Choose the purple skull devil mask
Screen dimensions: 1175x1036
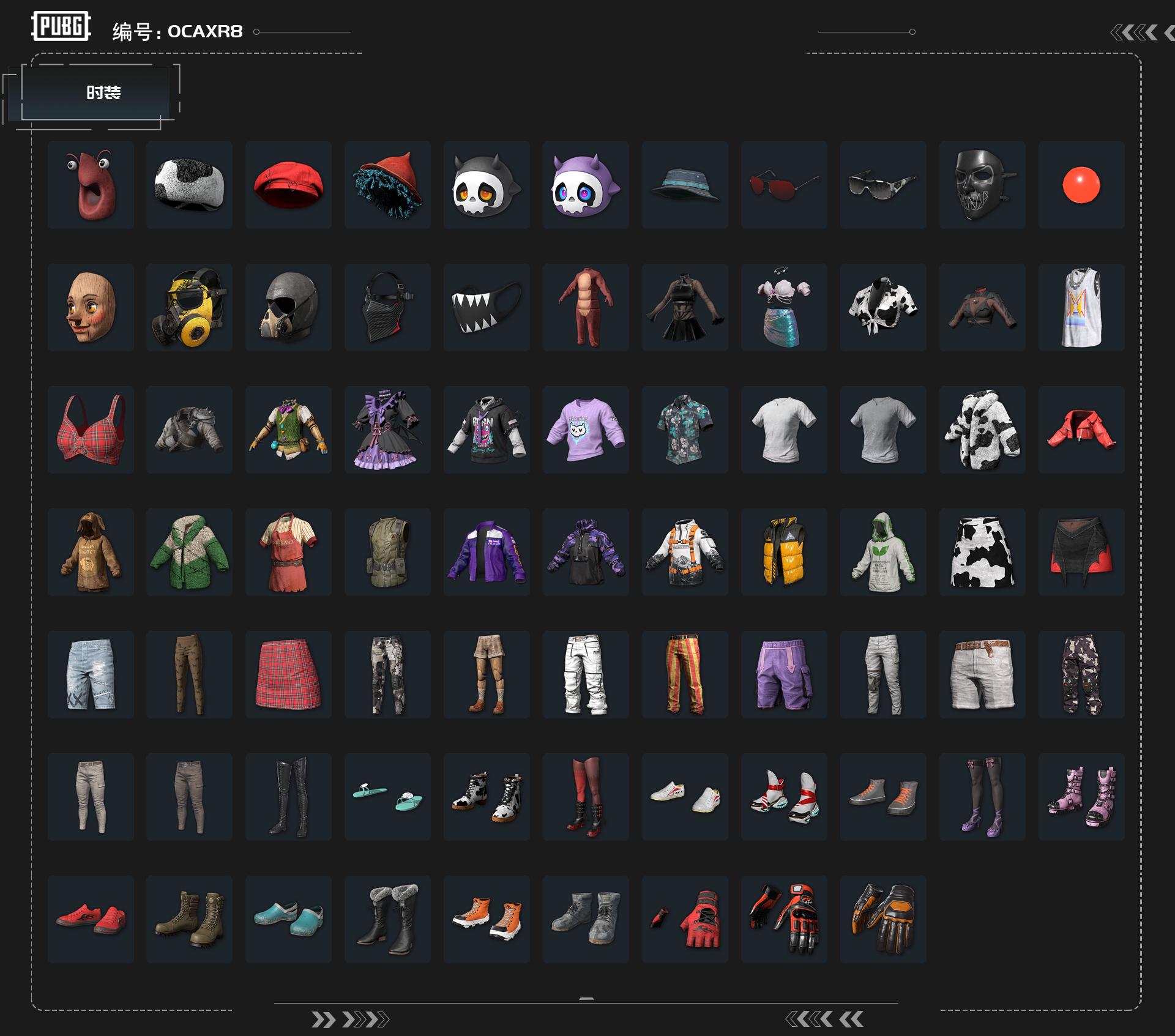point(586,185)
